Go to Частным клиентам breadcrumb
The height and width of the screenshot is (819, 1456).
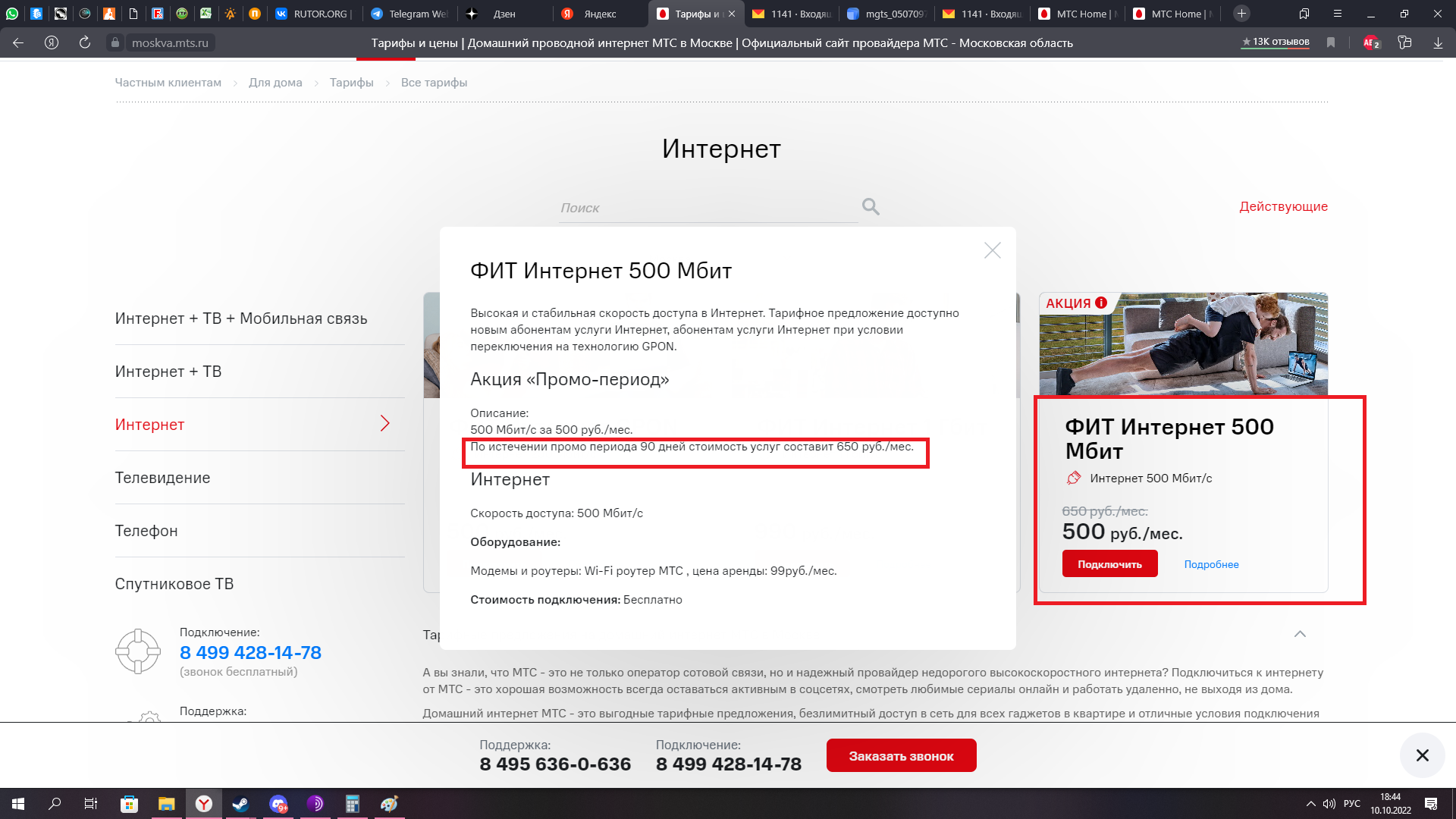168,83
